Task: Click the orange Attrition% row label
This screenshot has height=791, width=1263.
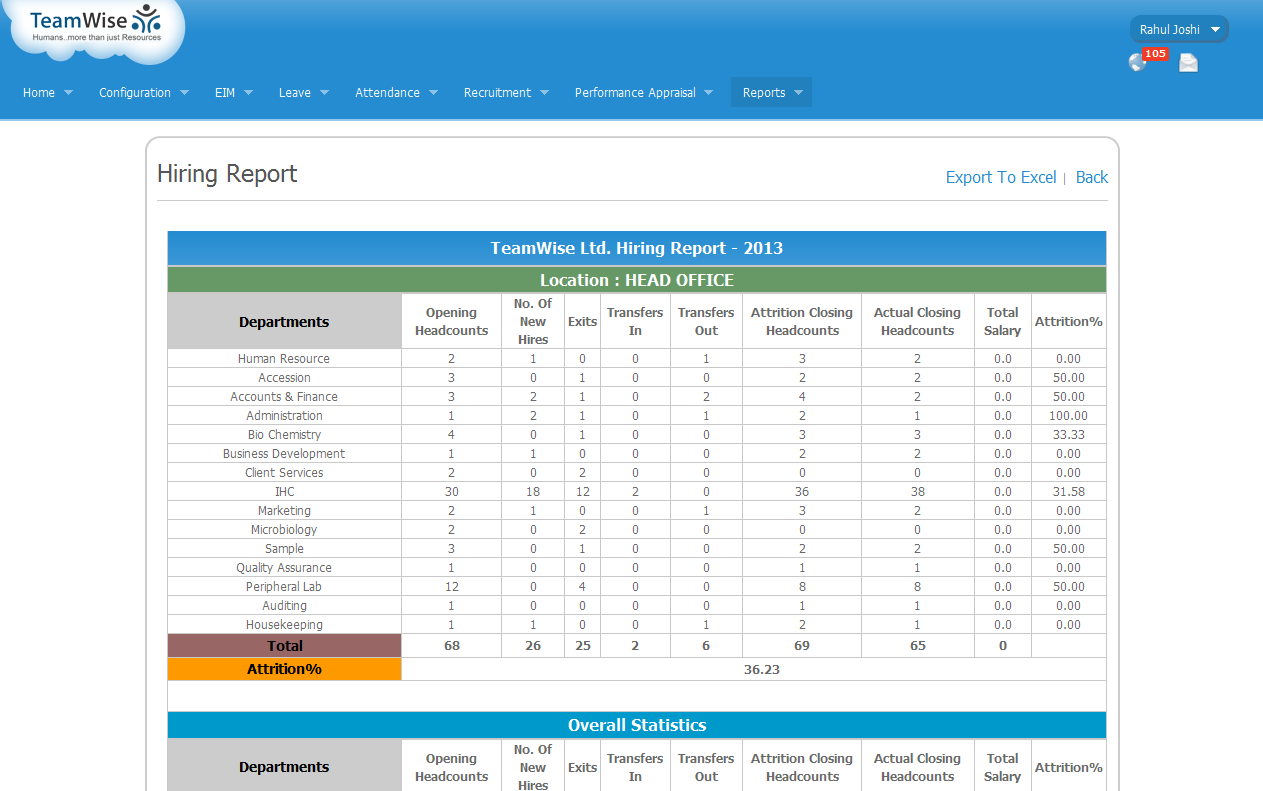Action: (x=284, y=669)
